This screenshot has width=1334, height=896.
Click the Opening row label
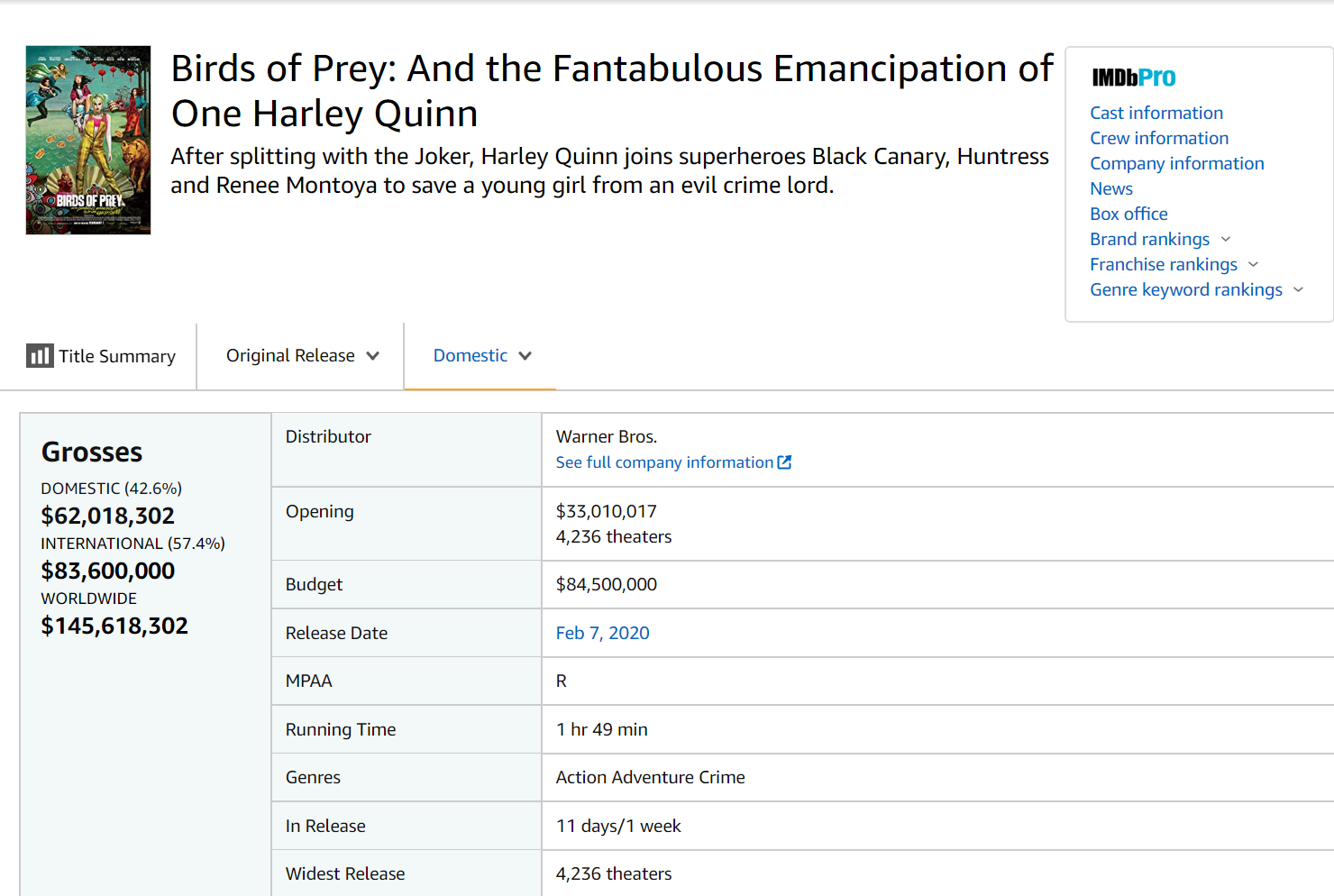click(320, 511)
